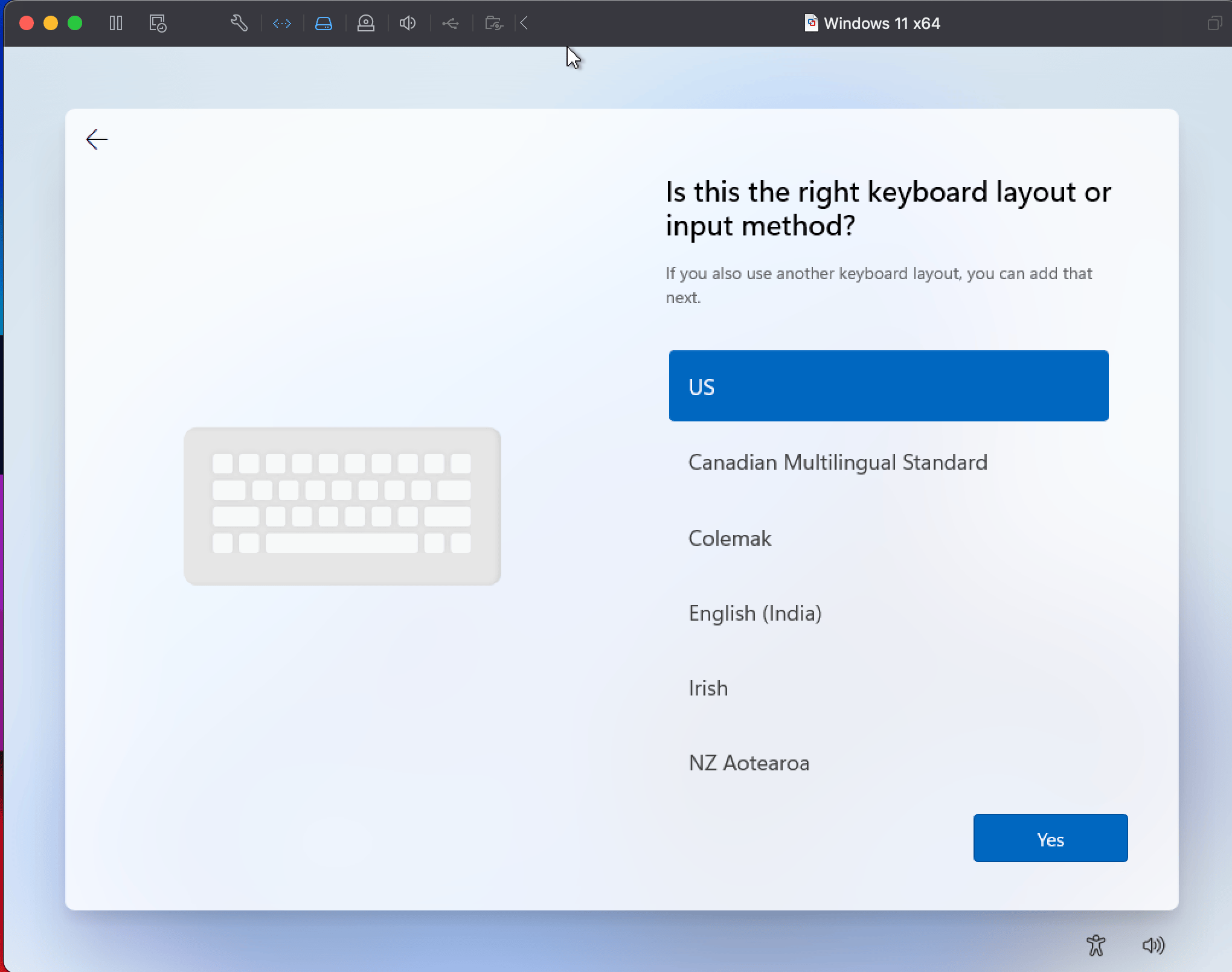This screenshot has height=972, width=1232.
Task: Open virtual machine settings wrench
Action: pos(239,24)
